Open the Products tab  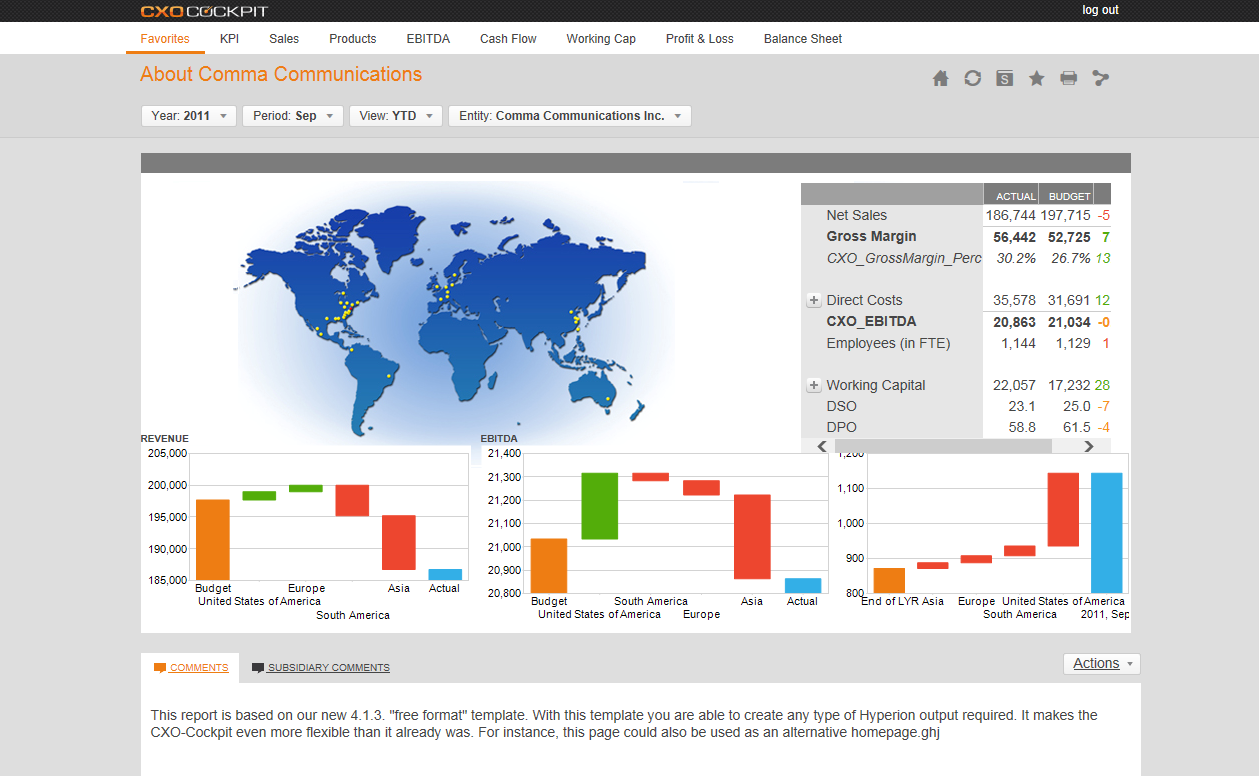353,39
